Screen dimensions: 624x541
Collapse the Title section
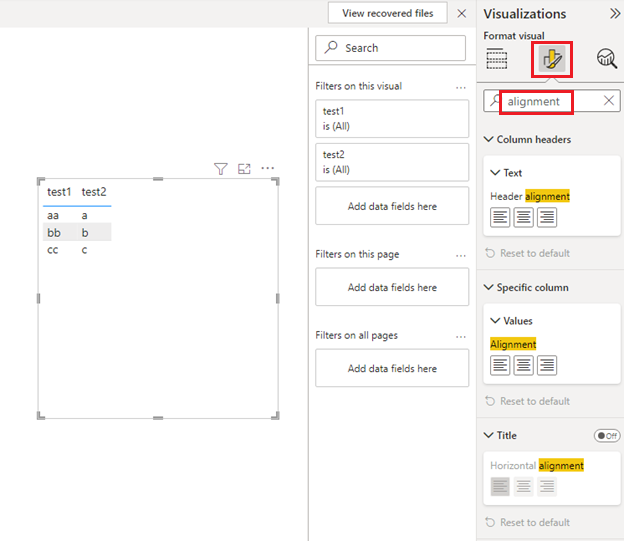tap(488, 436)
